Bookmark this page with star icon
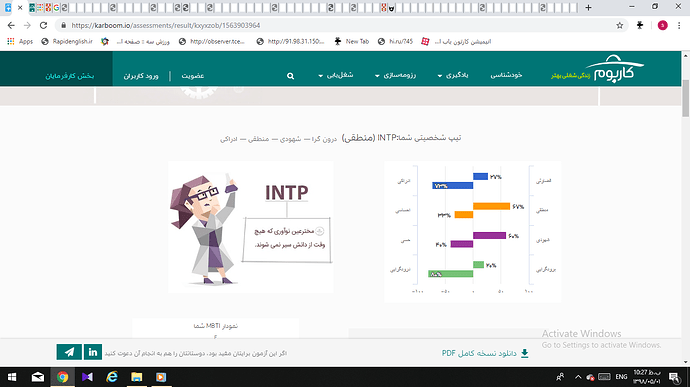 [x=620, y=26]
